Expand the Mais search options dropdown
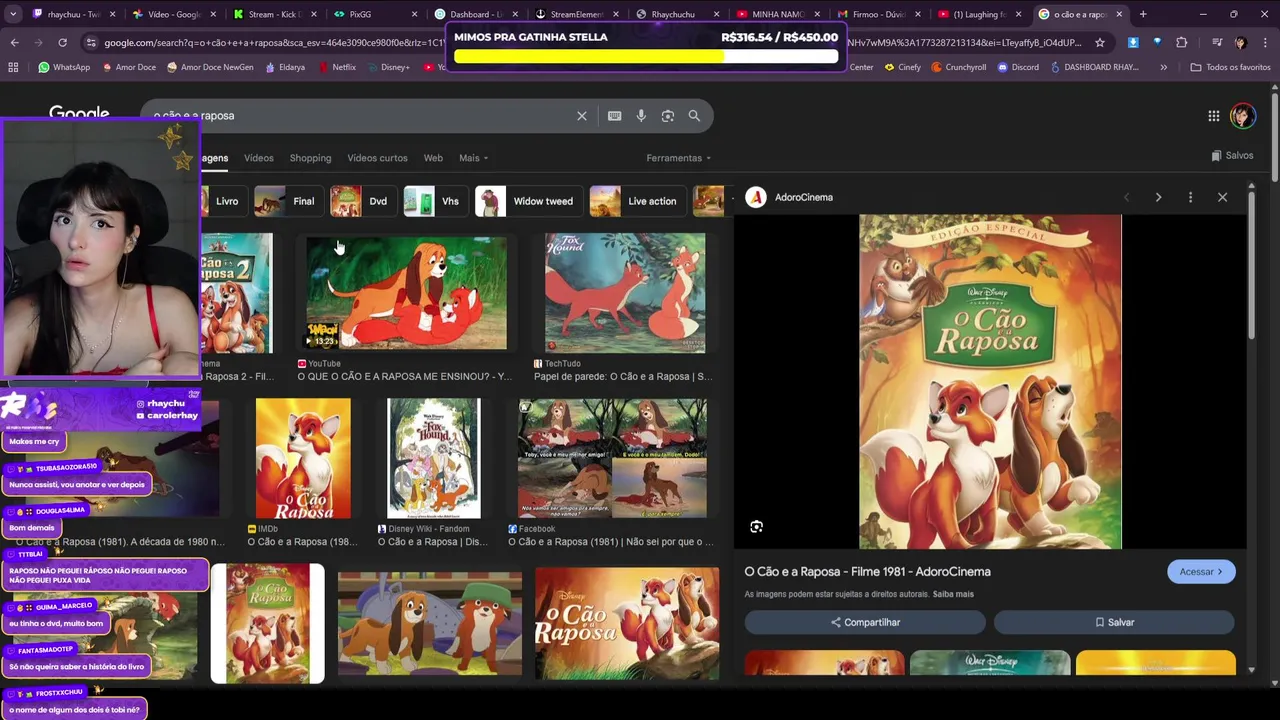Screen dimensions: 1280x720 (x=473, y=158)
